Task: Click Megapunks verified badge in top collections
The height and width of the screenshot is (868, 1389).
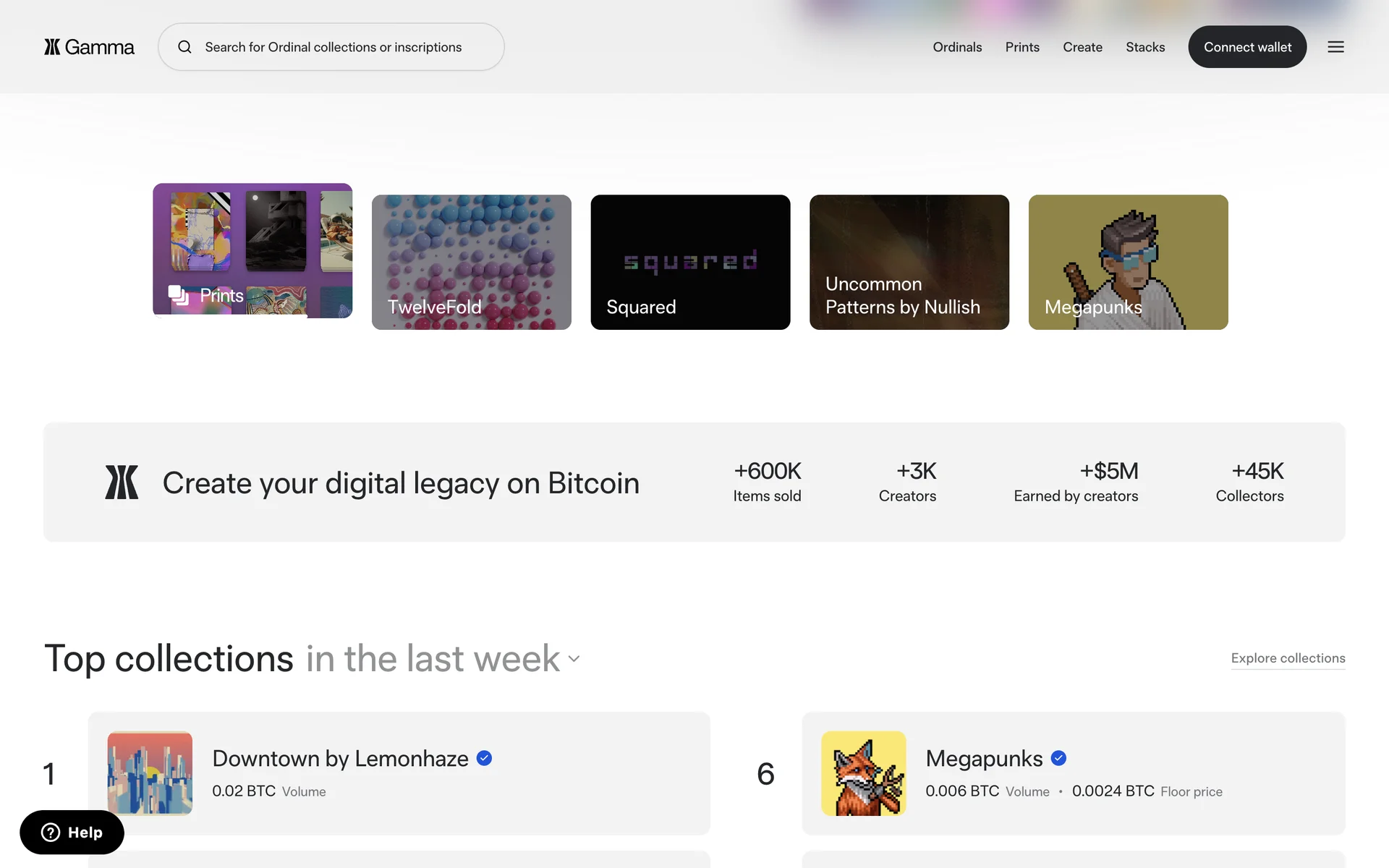Action: coord(1058,758)
